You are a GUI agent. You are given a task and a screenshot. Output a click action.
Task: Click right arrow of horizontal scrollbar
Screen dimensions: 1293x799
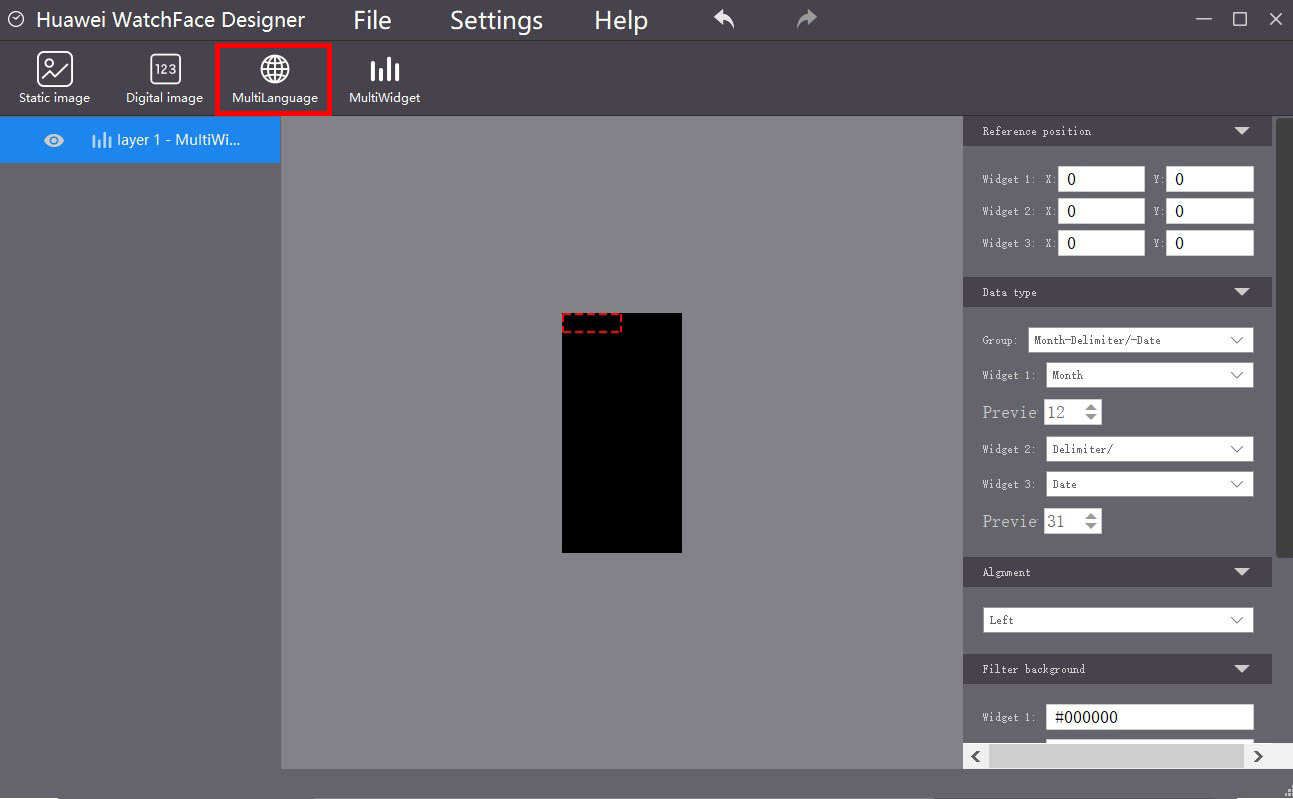(x=1258, y=756)
